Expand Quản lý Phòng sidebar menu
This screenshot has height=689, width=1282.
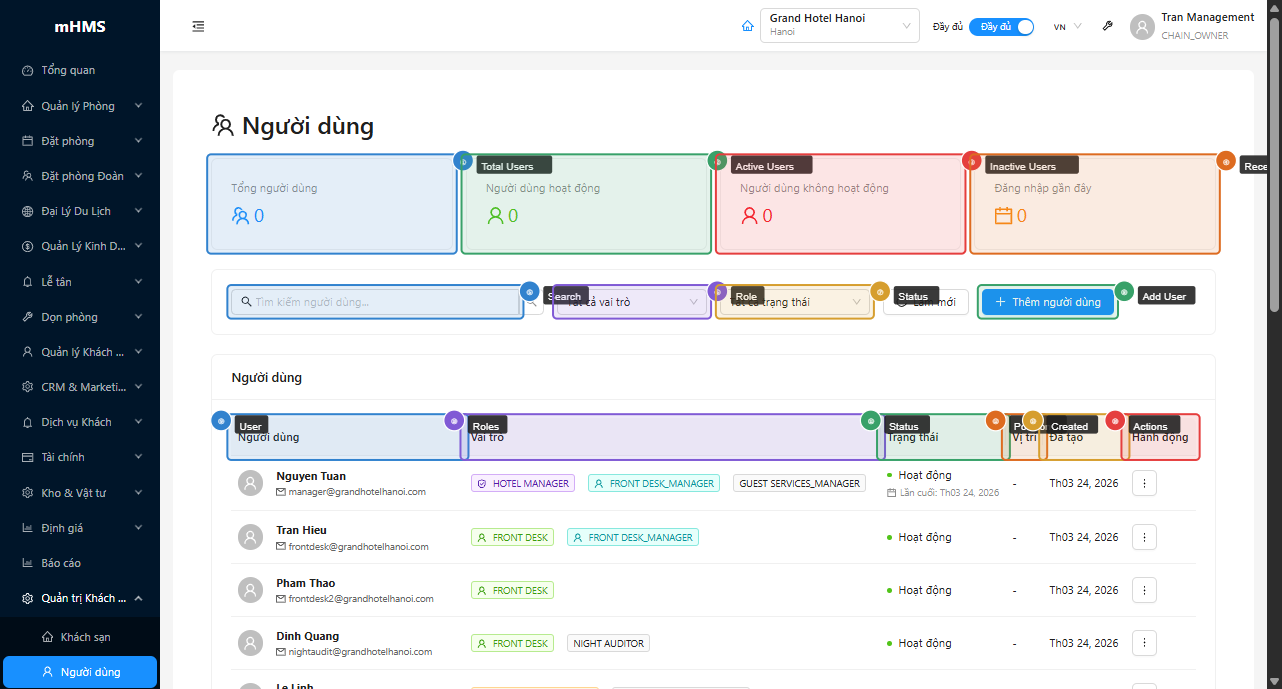pyautogui.click(x=80, y=106)
